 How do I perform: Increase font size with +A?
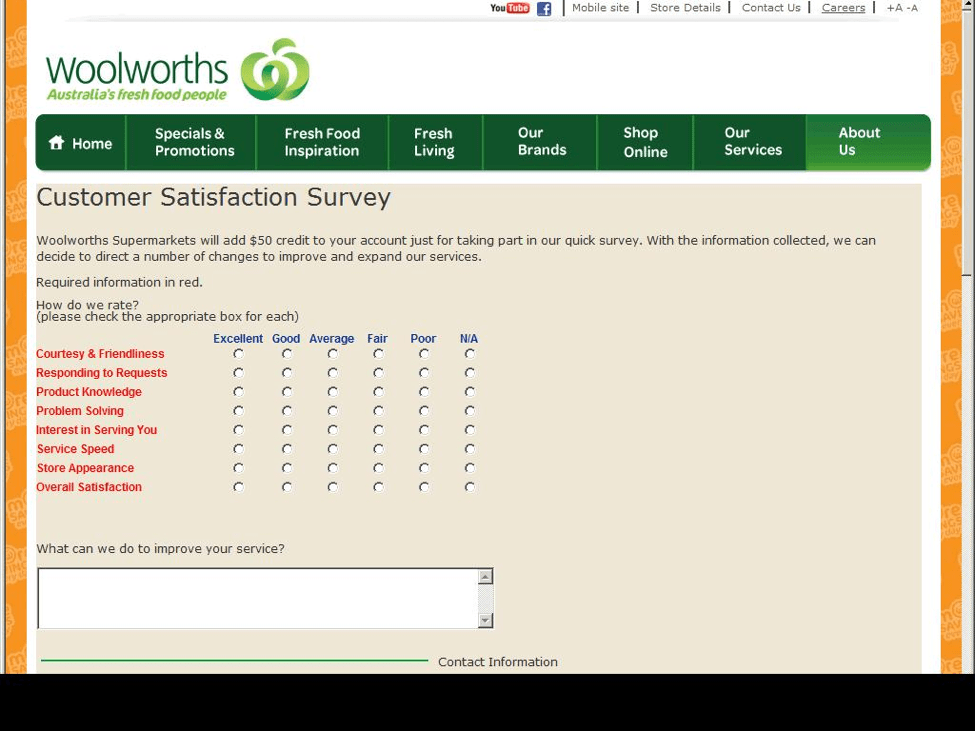894,8
